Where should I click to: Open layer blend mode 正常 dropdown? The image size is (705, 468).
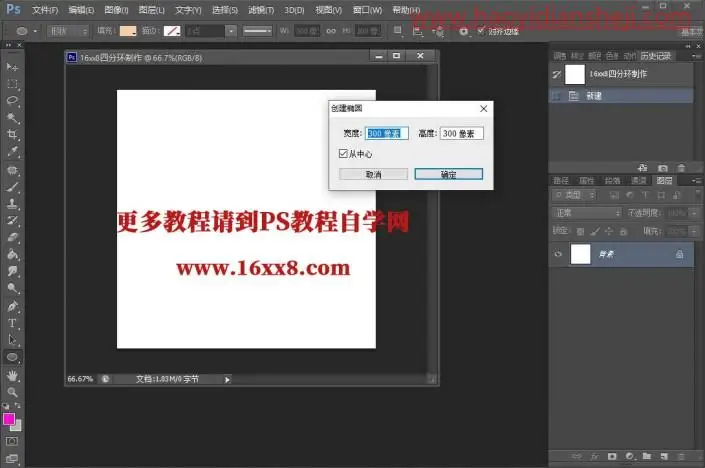pos(587,213)
